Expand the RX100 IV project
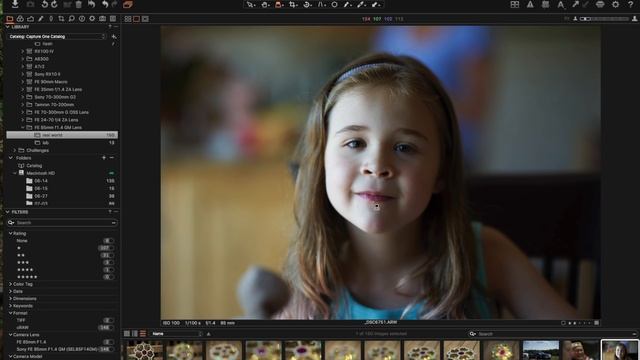The image size is (640, 360). [22, 51]
